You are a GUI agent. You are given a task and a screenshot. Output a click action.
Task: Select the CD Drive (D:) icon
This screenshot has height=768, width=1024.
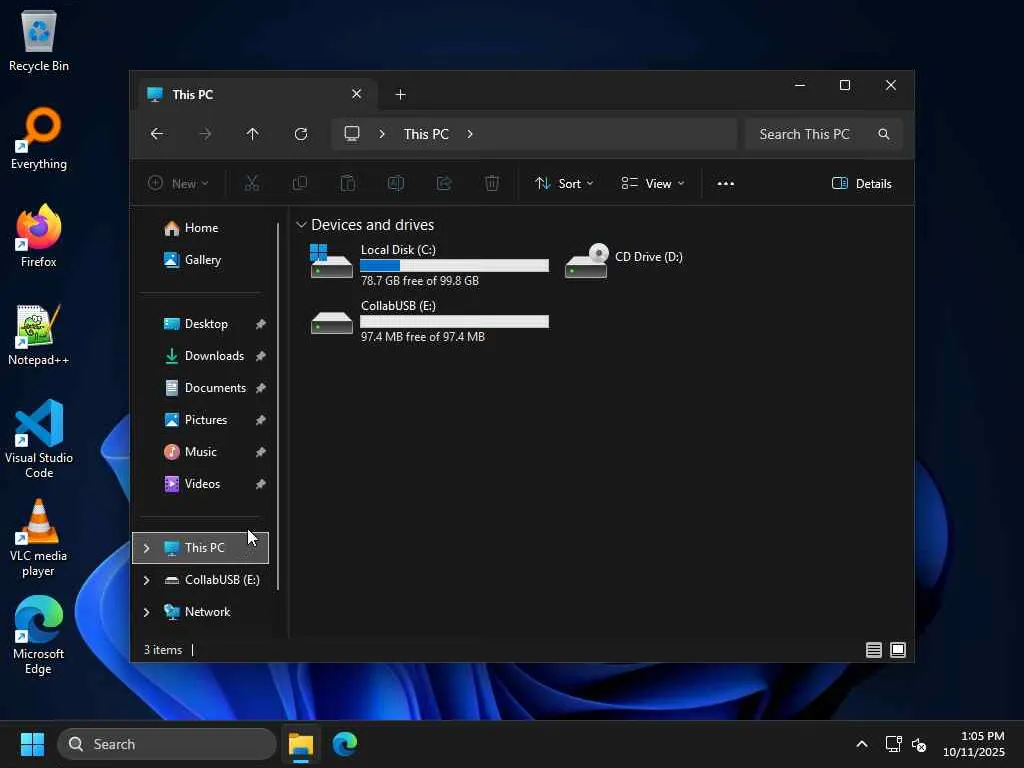coord(586,261)
